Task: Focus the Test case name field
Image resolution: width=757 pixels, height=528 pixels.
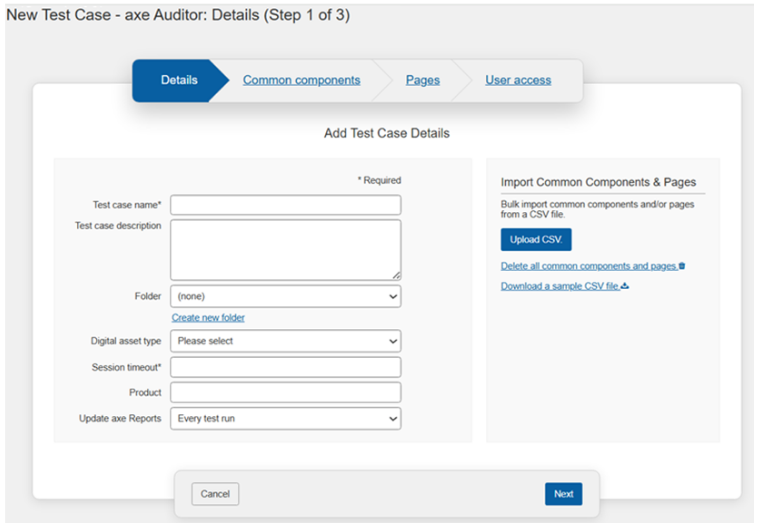Action: 285,205
